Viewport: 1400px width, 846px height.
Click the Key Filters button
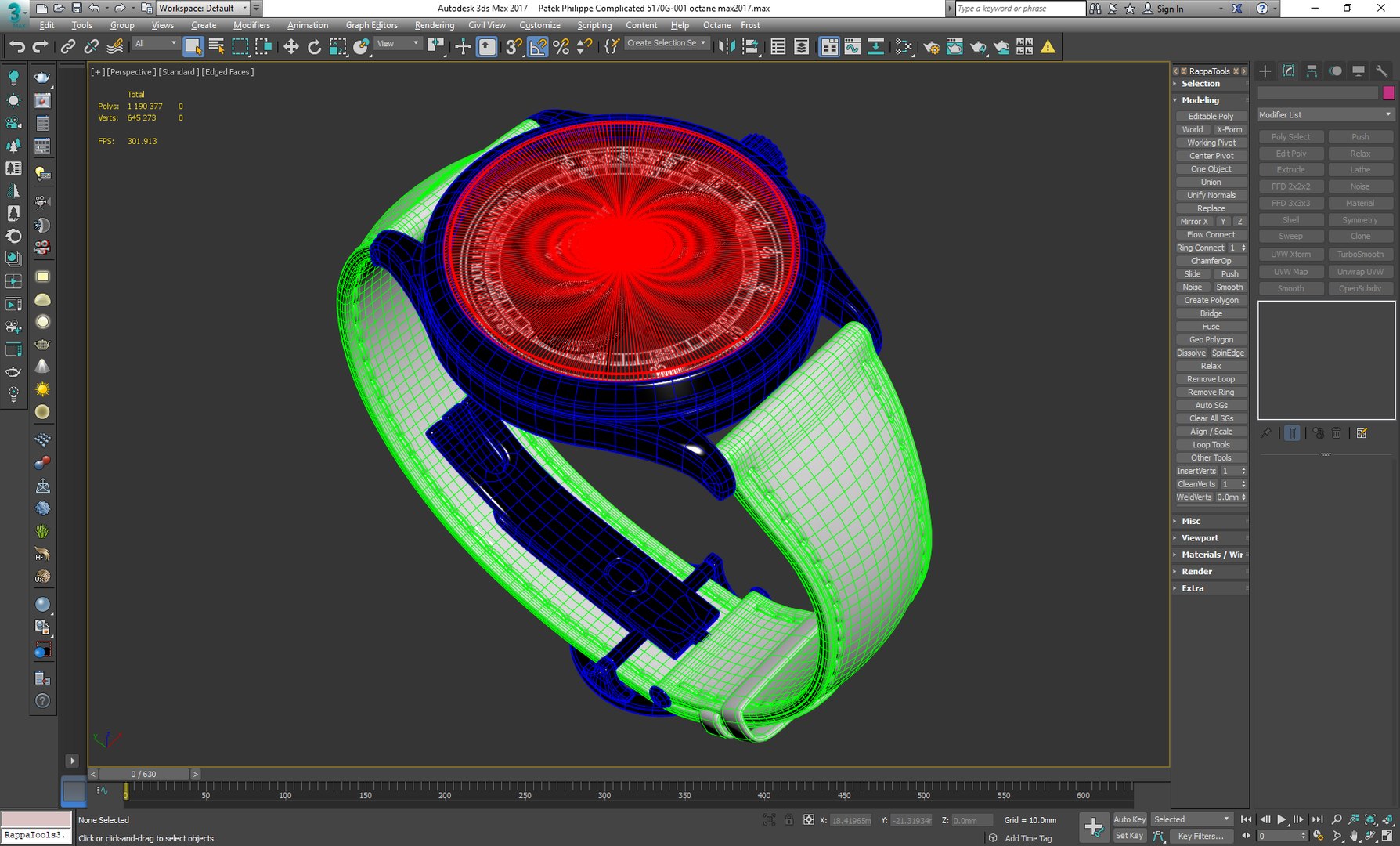[x=1200, y=836]
